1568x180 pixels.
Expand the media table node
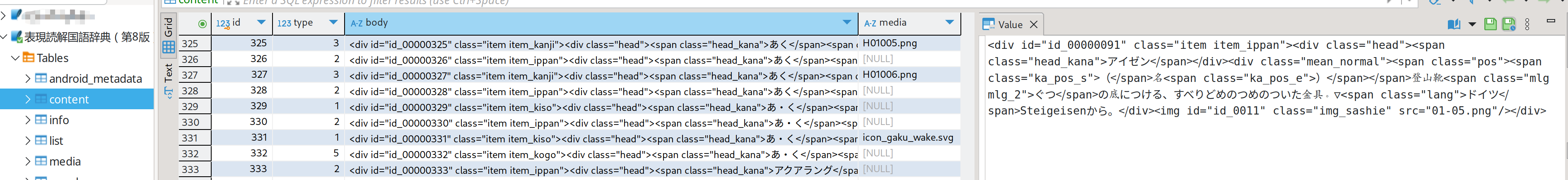click(x=27, y=161)
